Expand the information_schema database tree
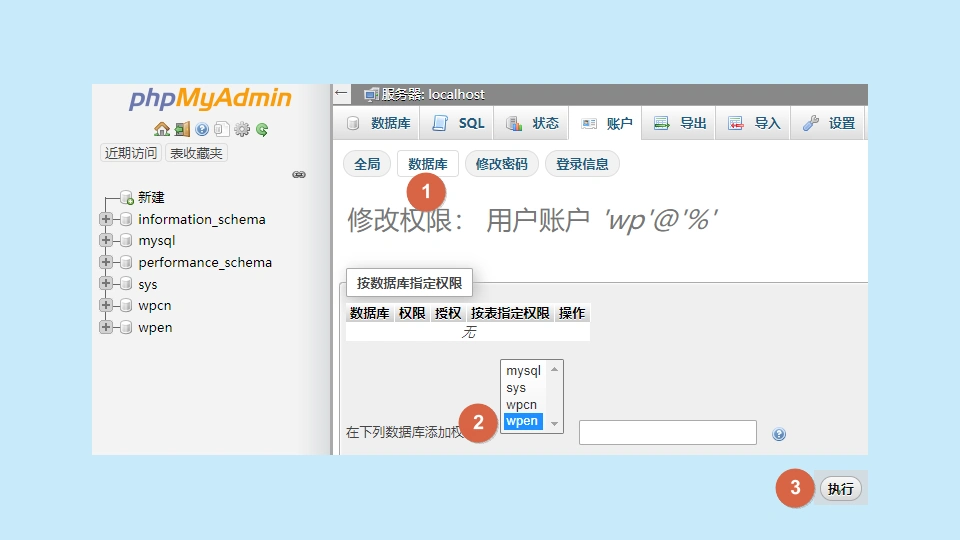Viewport: 960px width, 540px height. tap(106, 219)
